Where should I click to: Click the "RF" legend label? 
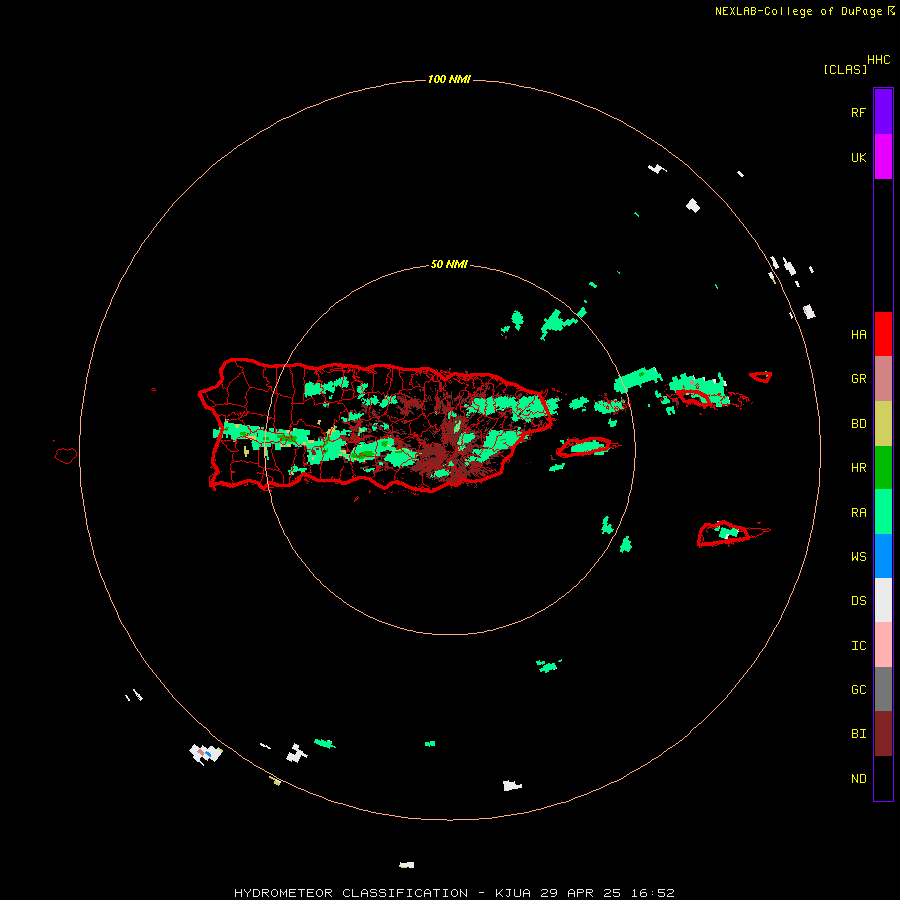858,112
